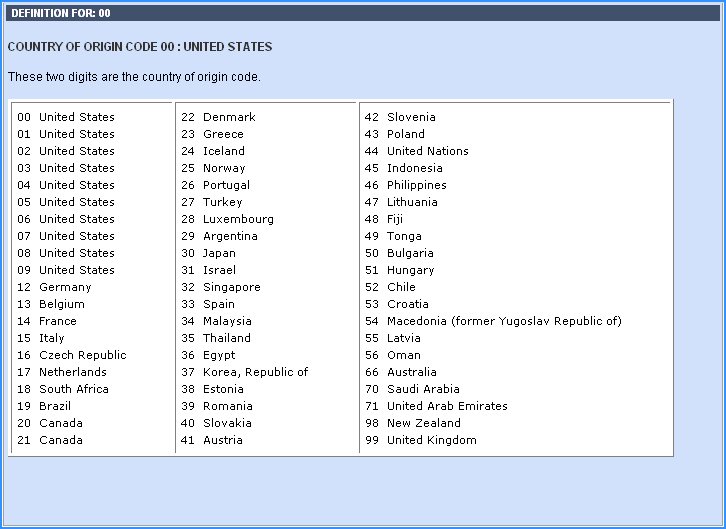
Task: Click the "49 Tonga" entry
Action: [393, 236]
